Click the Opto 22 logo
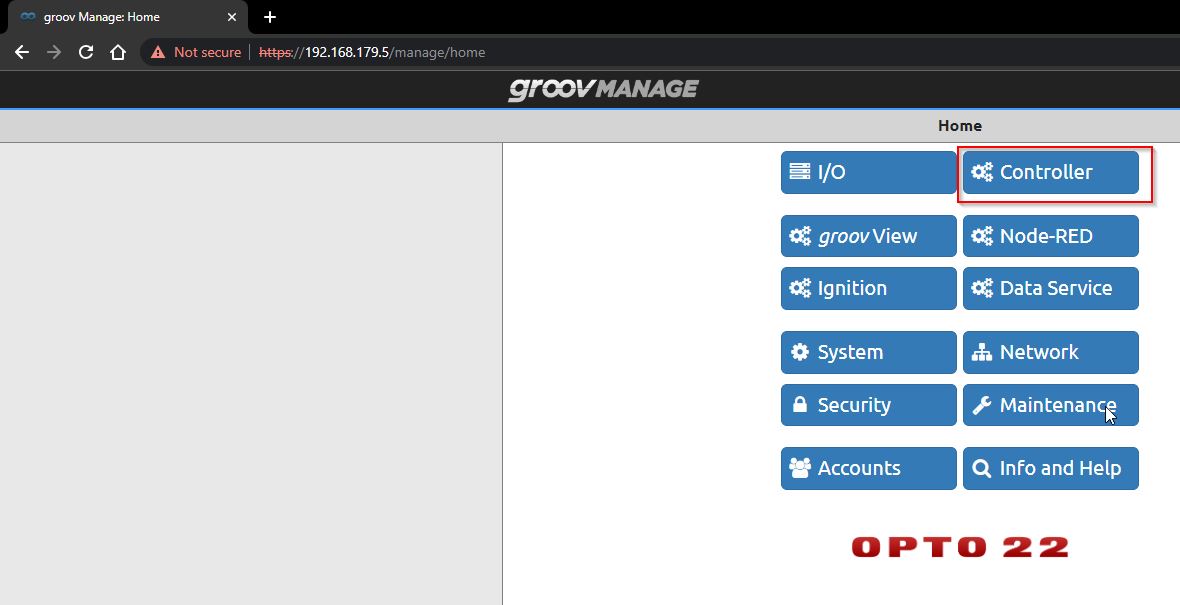 [x=960, y=547]
